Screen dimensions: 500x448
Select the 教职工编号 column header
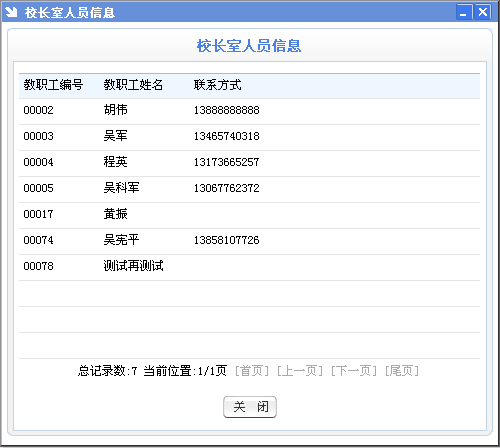coord(53,85)
